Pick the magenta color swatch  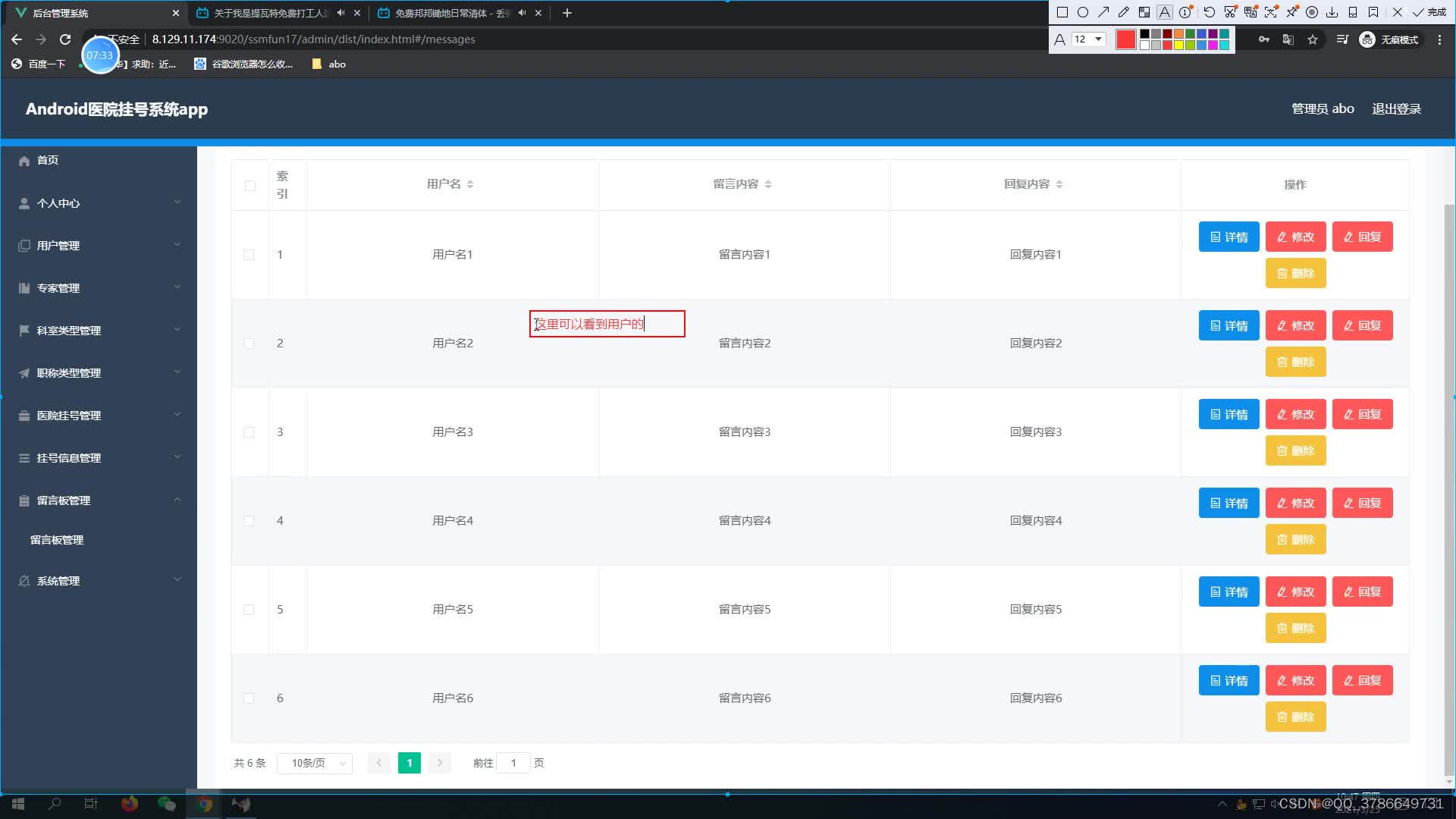point(1213,45)
